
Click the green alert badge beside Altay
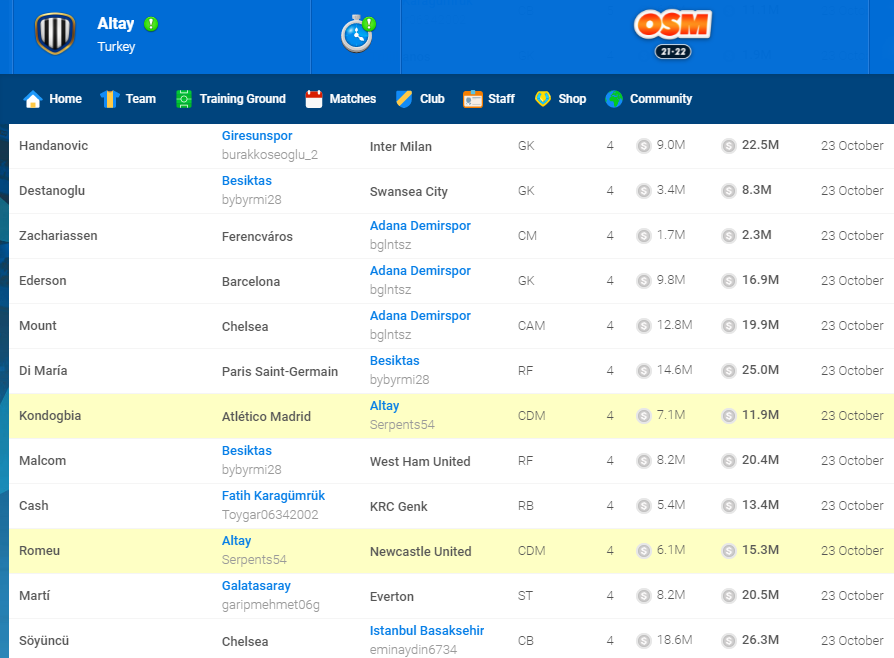click(151, 24)
